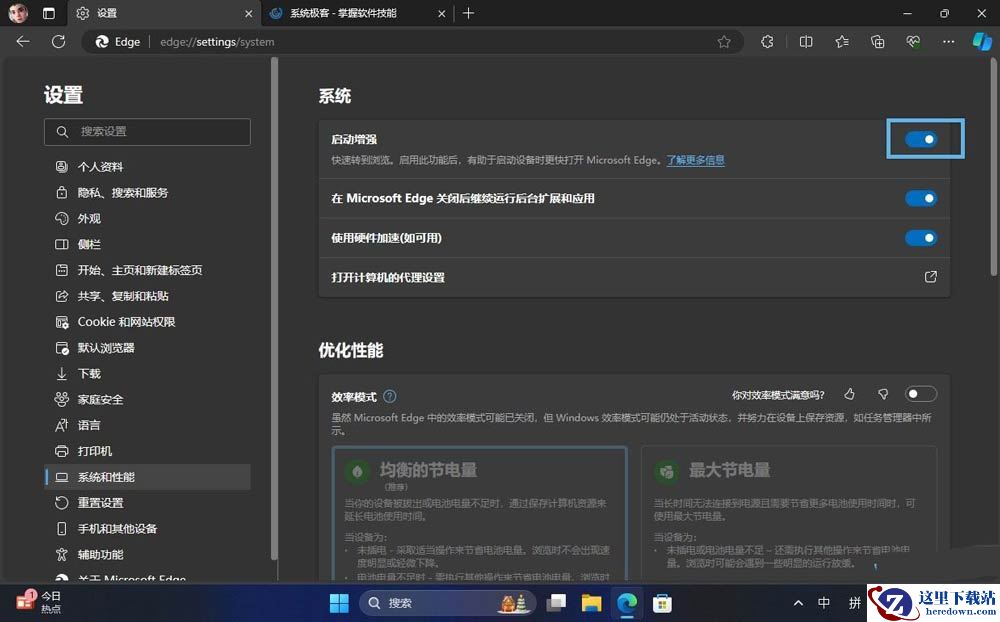Open proxy settings external link icon
The height and width of the screenshot is (622, 1000).
(930, 277)
